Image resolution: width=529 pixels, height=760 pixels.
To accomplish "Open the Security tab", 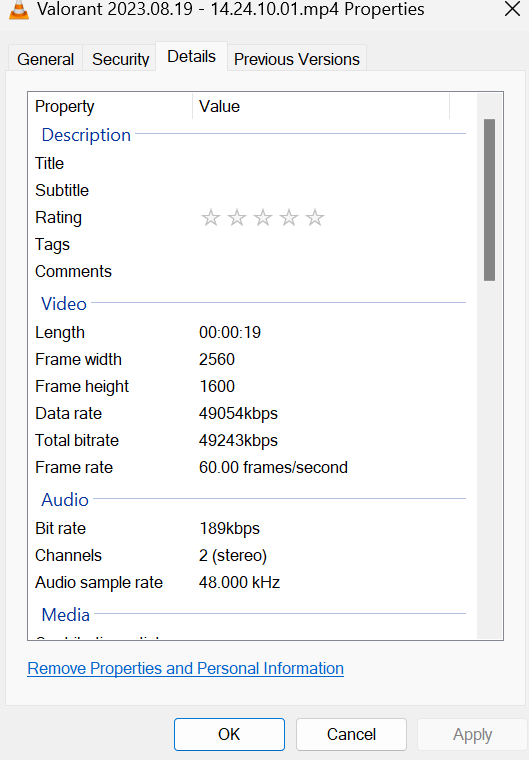I will click(120, 59).
